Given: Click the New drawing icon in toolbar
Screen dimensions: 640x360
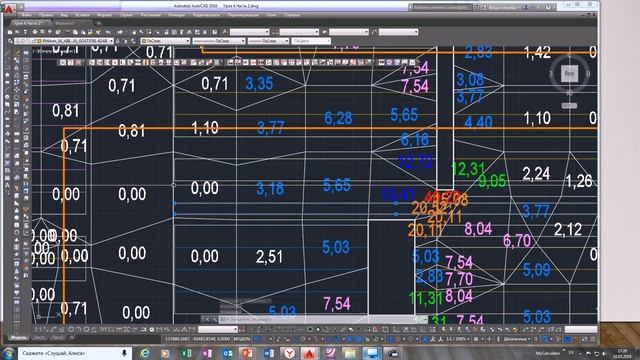Looking at the screenshot, I should click(10, 32).
